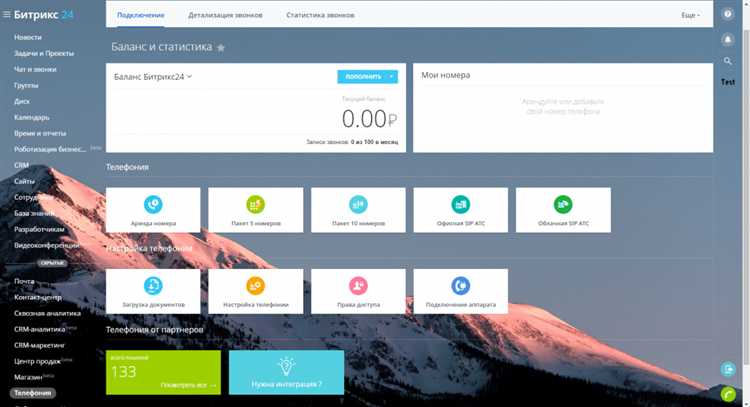The image size is (750, 407).
Task: Open Чат и звонки in the sidebar
Action: click(x=35, y=69)
